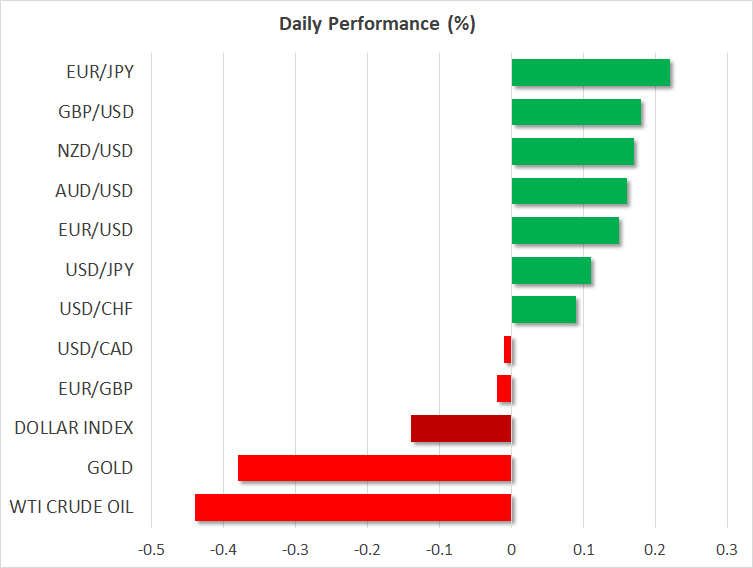
Task: Select the EUR/JPY category label
Action: pos(101,73)
